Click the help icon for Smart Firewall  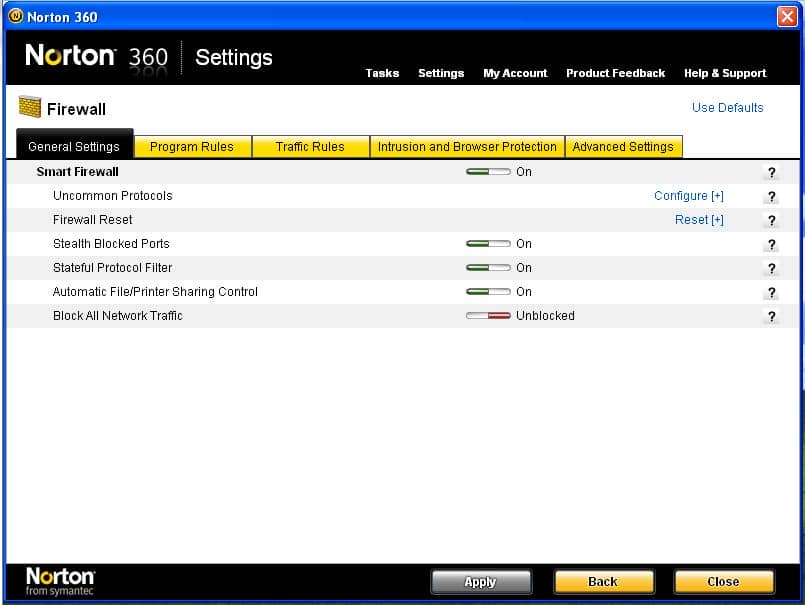click(771, 173)
